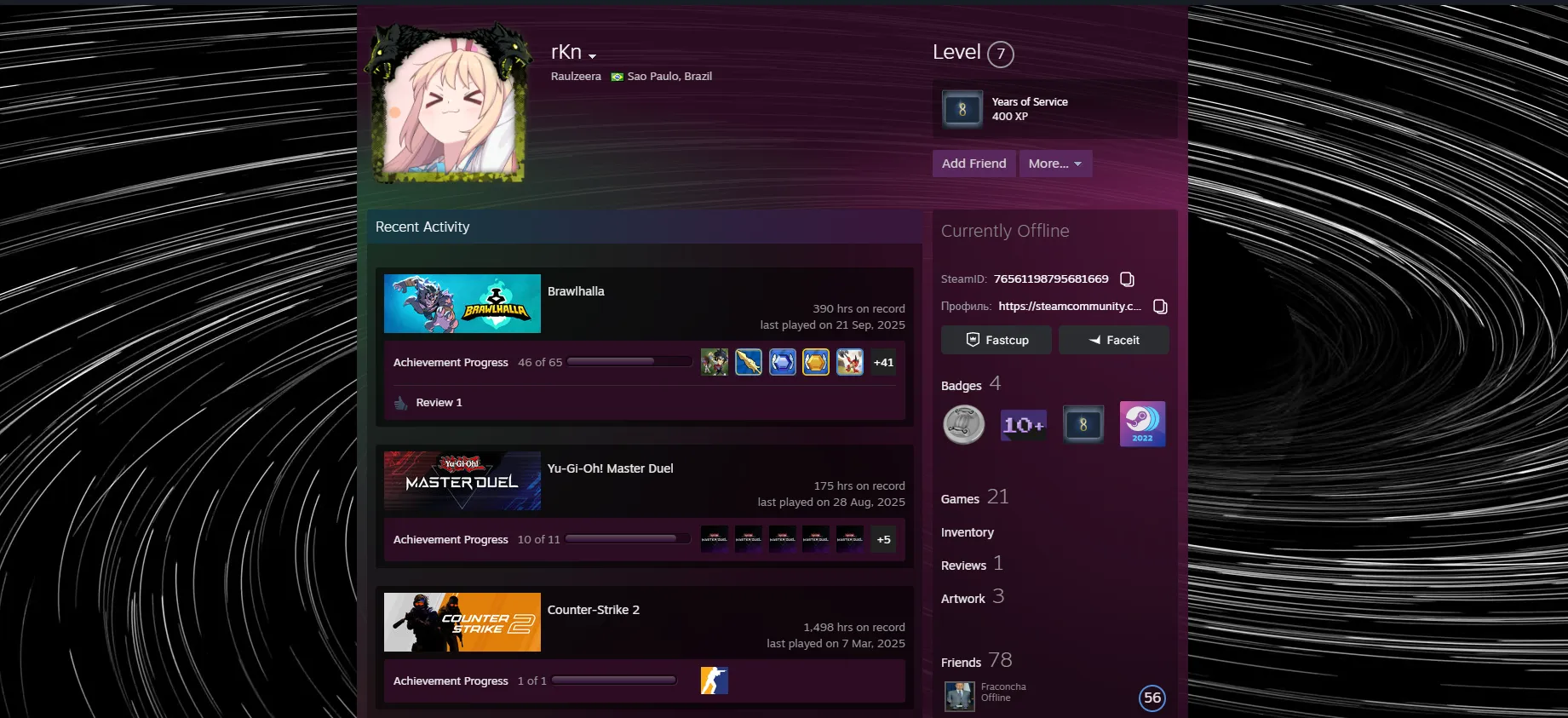
Task: Open friend Fraconcha's avatar
Action: coord(960,697)
